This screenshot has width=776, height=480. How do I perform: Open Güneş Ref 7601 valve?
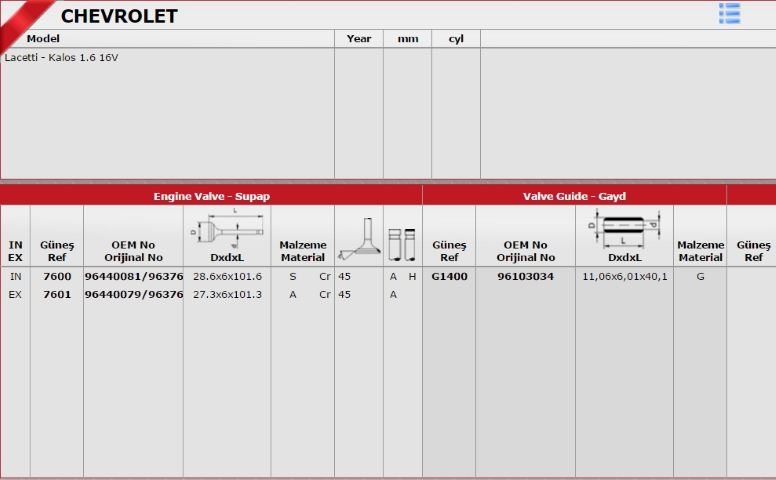(x=57, y=294)
